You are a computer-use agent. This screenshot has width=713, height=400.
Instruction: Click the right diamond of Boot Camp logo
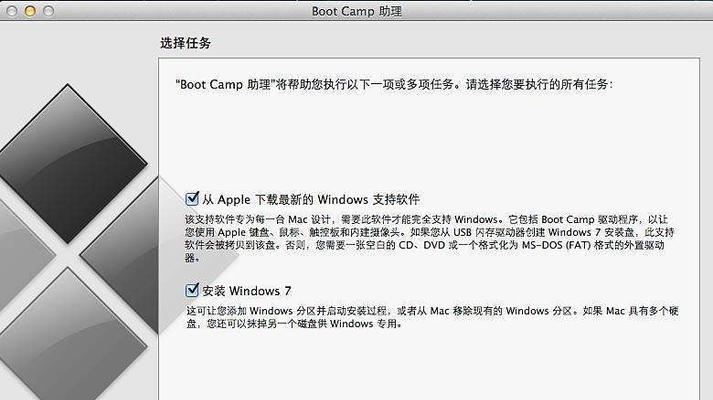pyautogui.click(x=121, y=255)
